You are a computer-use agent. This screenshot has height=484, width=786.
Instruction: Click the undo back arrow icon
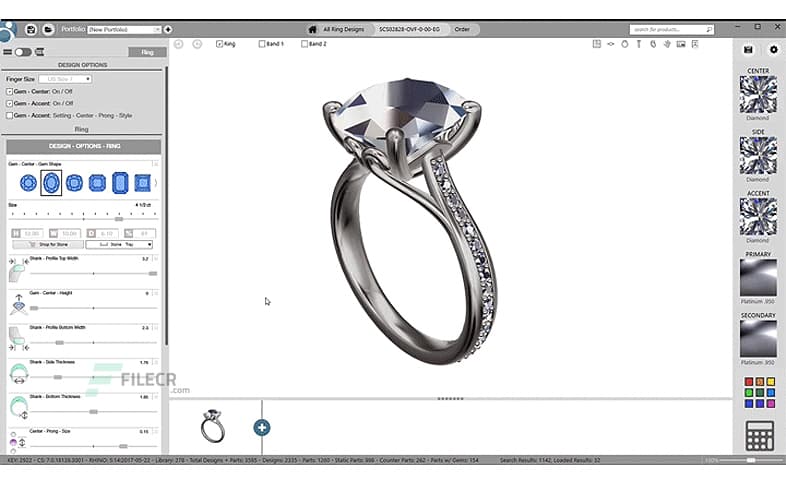[178, 44]
